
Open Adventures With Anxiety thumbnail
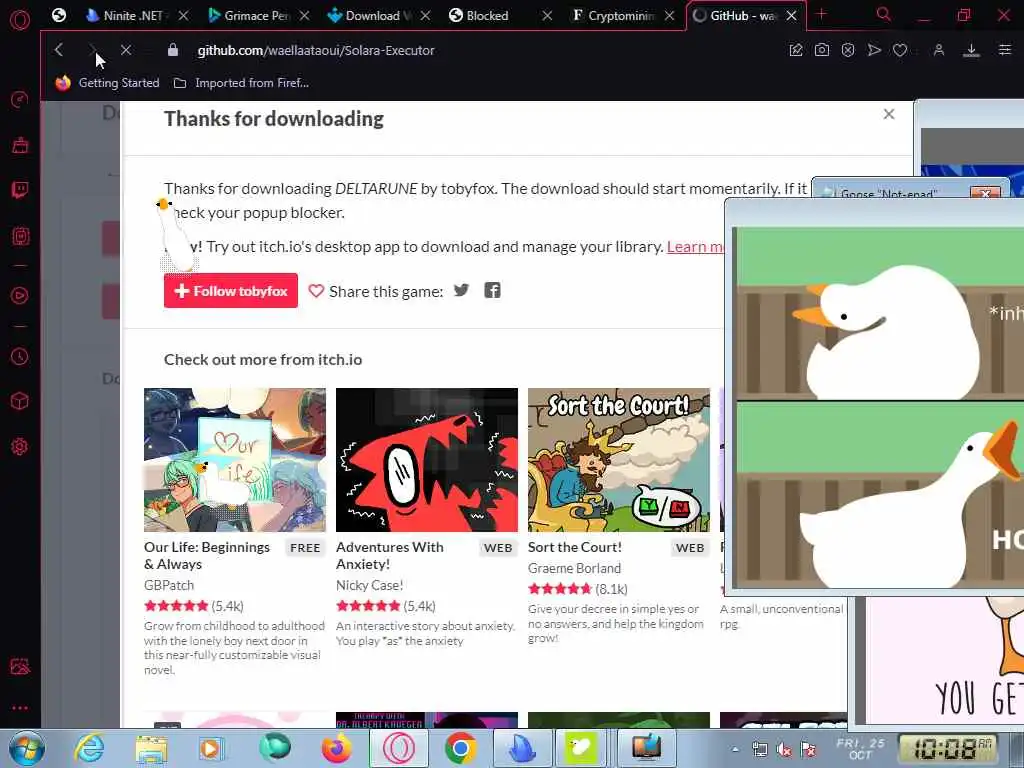[426, 460]
